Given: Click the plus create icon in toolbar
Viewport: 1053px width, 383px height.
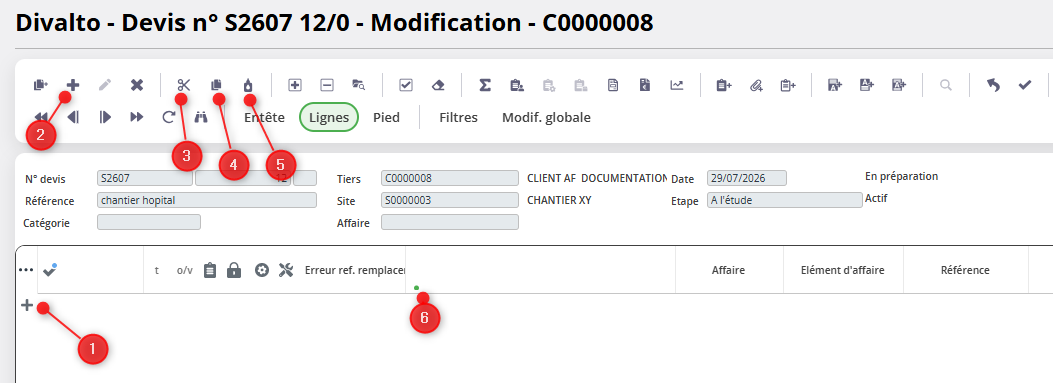Looking at the screenshot, I should click(x=73, y=85).
